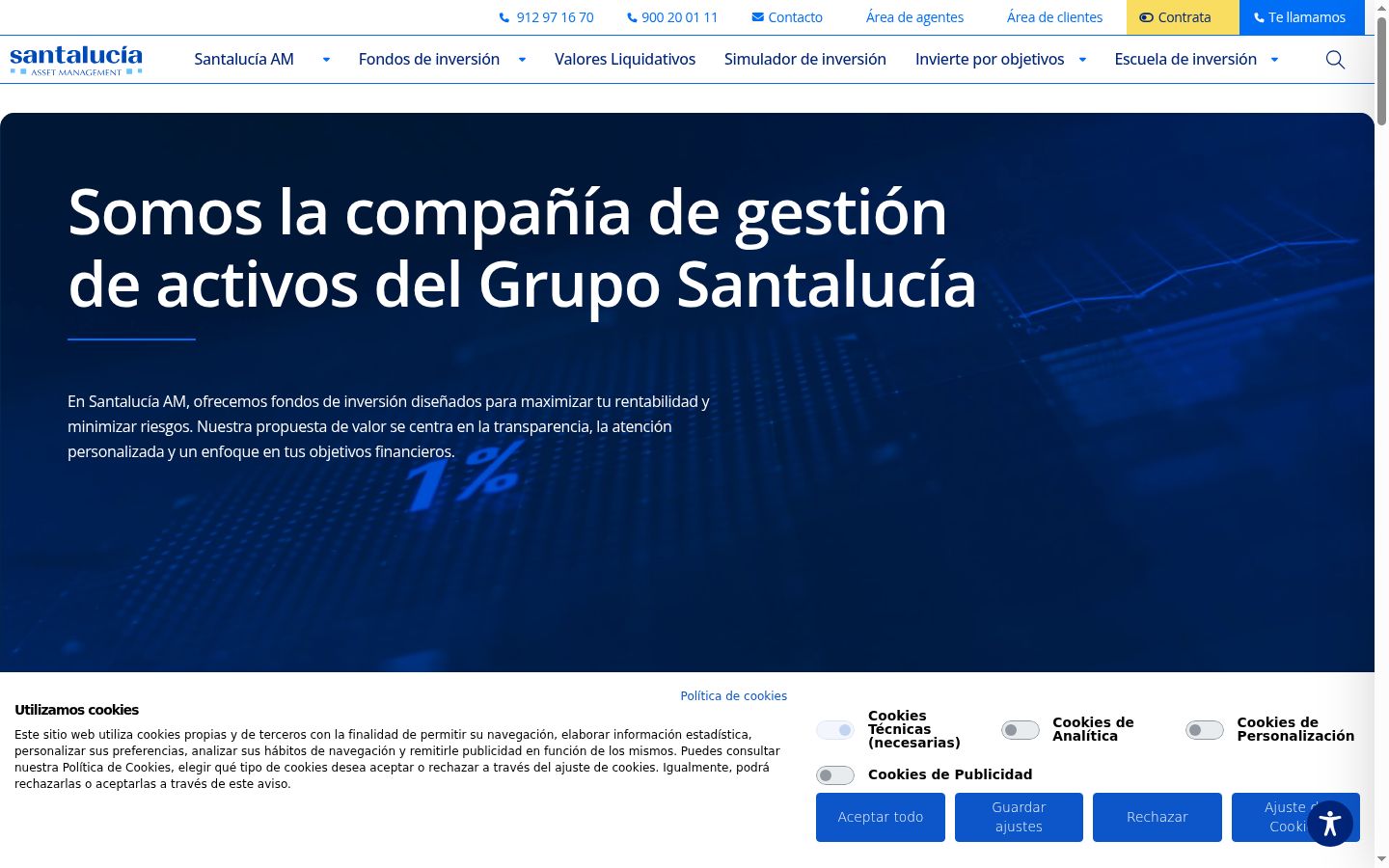Open the Contacto link
1389x868 pixels.
click(x=796, y=17)
